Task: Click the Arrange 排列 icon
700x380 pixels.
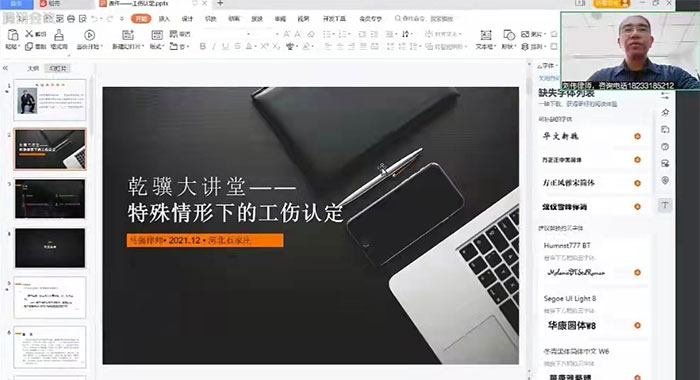Action: 525,46
